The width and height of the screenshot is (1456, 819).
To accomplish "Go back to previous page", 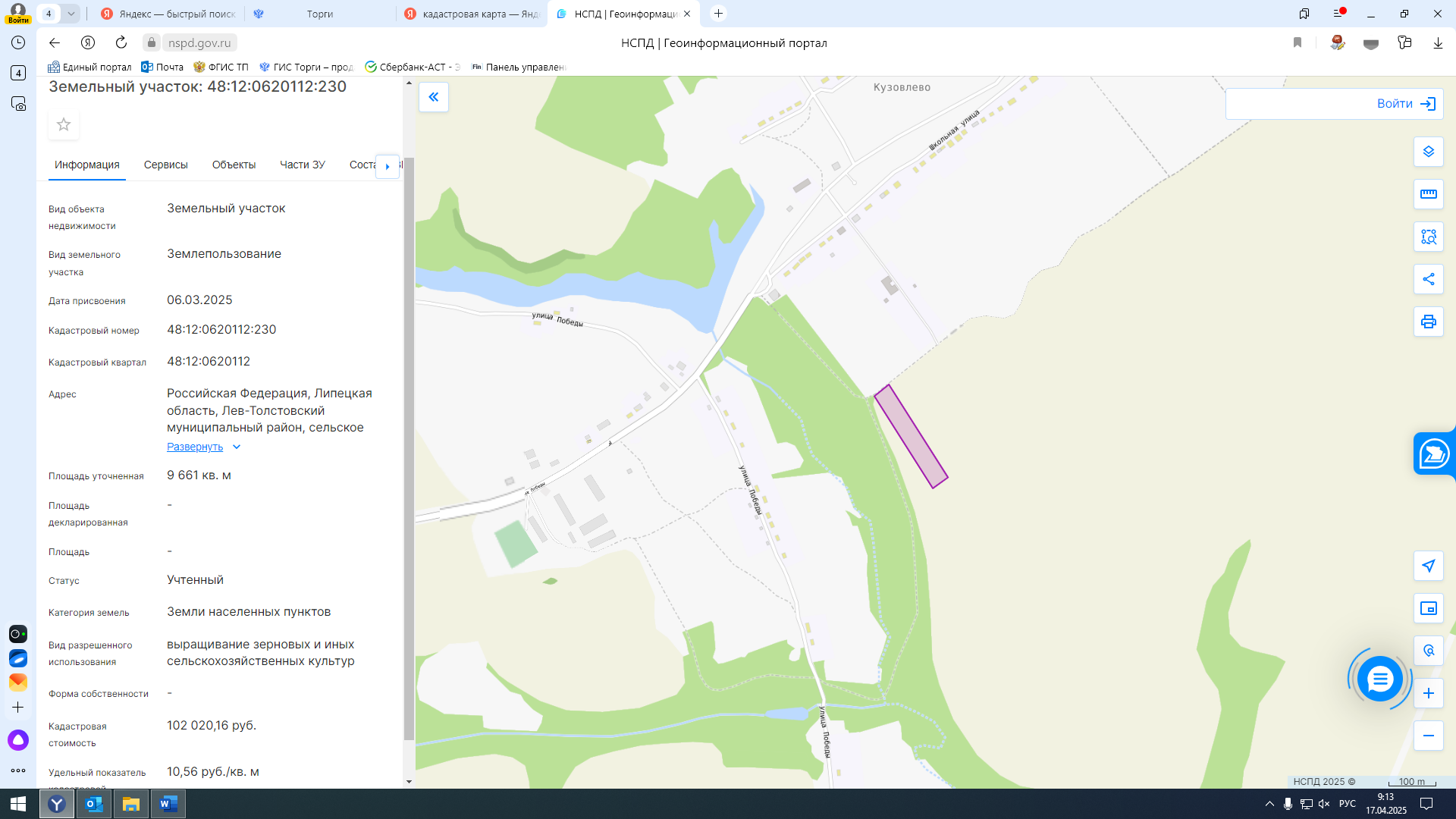I will 55,42.
